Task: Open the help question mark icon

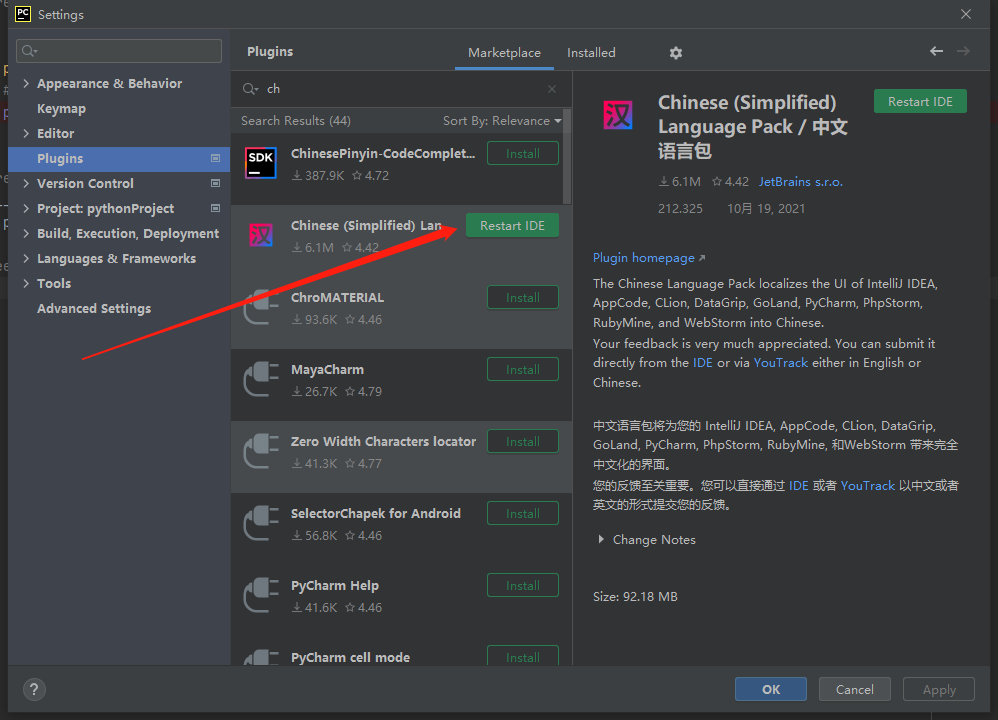Action: [x=34, y=689]
